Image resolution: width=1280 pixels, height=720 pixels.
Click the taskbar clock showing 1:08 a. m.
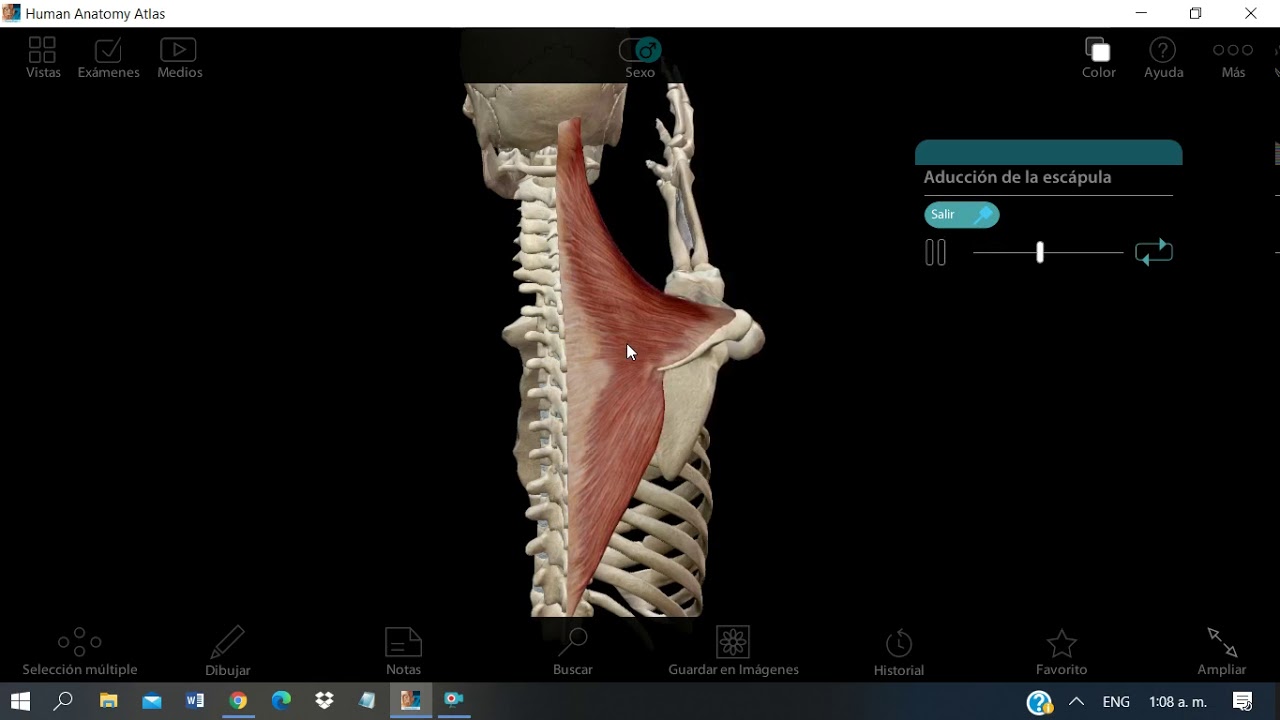coord(1178,702)
